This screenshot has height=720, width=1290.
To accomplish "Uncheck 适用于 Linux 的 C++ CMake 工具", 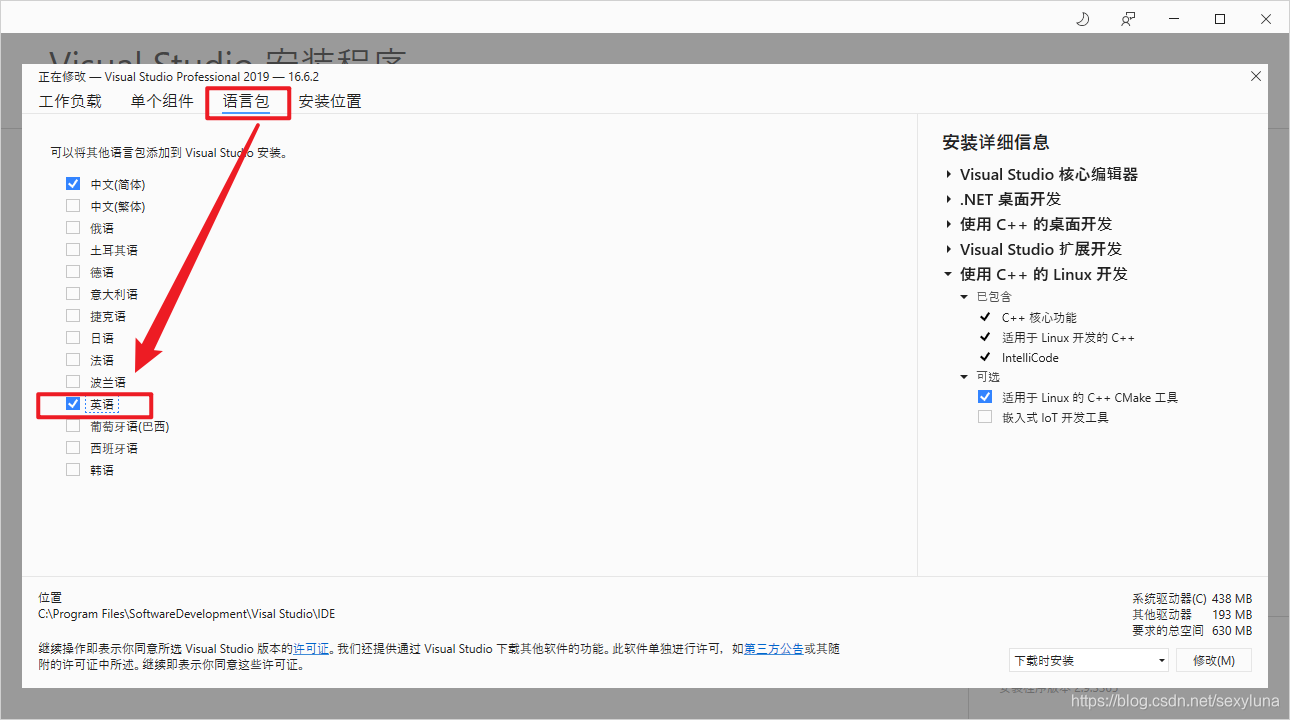I will [x=985, y=396].
